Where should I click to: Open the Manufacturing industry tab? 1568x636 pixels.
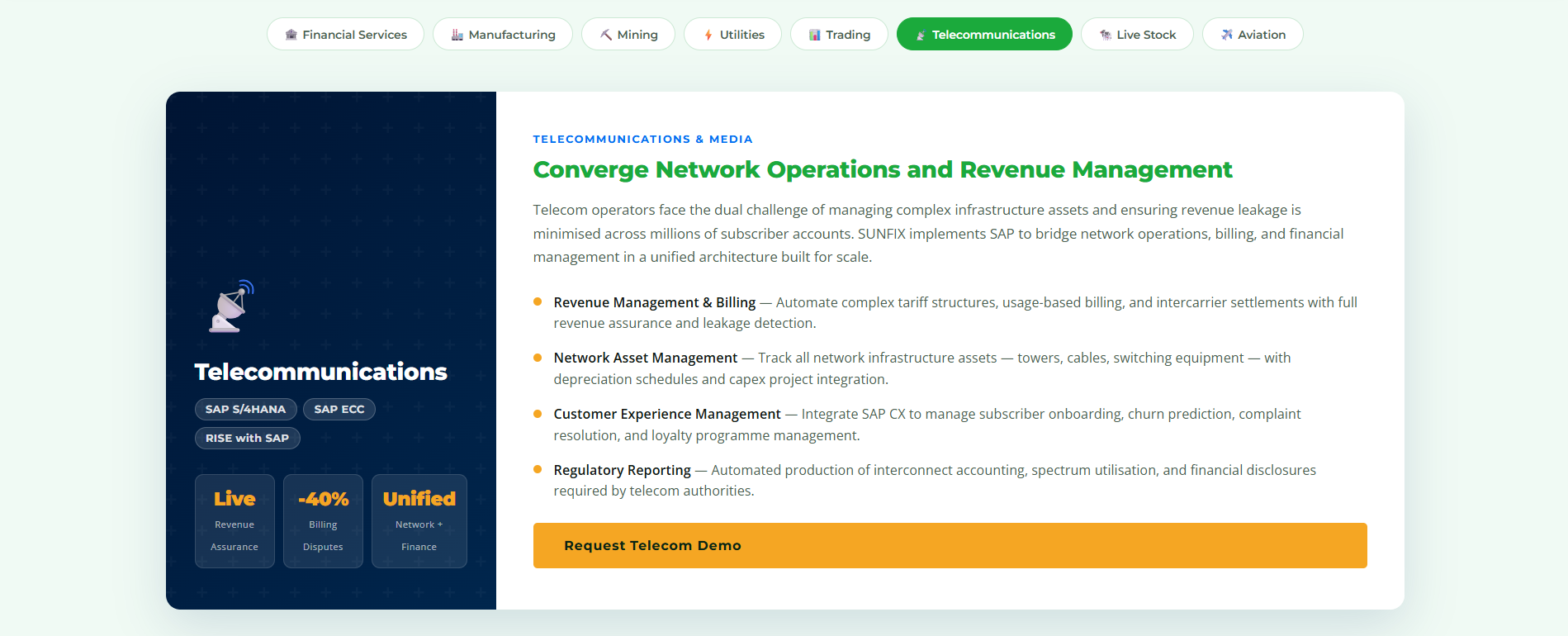(502, 34)
